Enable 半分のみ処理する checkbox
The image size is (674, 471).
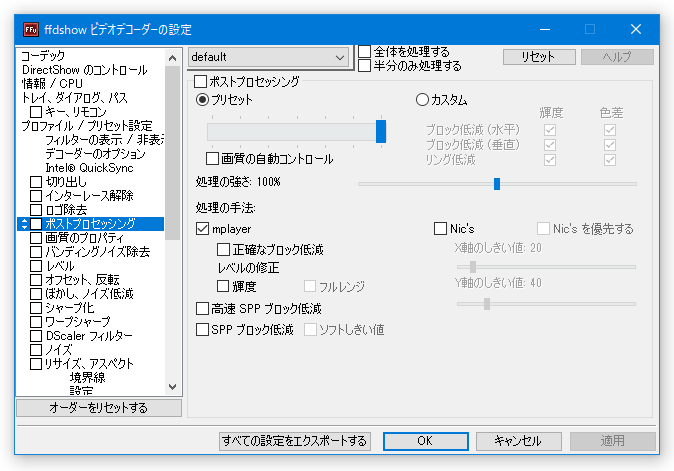(365, 66)
